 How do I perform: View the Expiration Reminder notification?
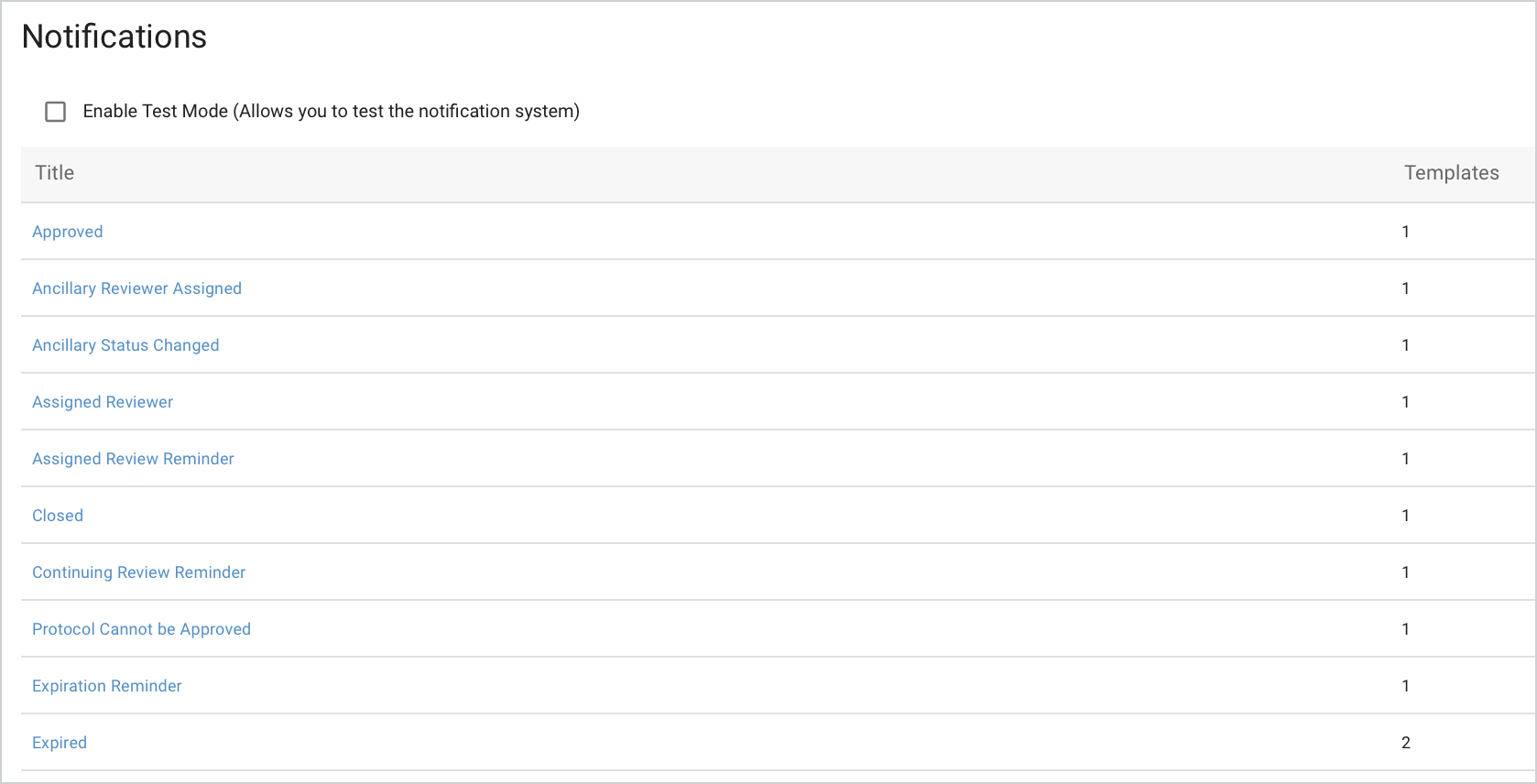coord(106,686)
